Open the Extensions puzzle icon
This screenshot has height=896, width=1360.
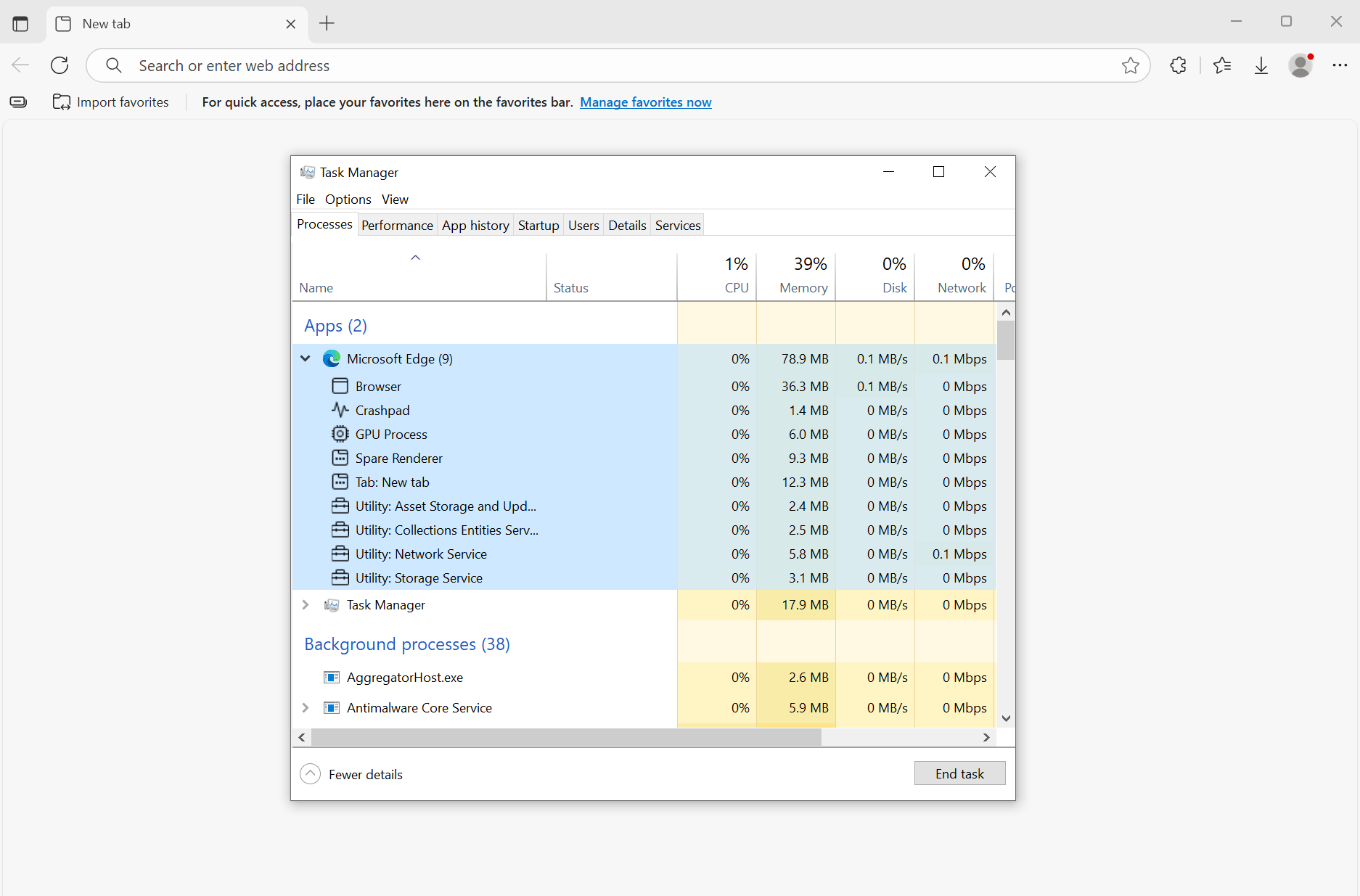(x=1178, y=65)
